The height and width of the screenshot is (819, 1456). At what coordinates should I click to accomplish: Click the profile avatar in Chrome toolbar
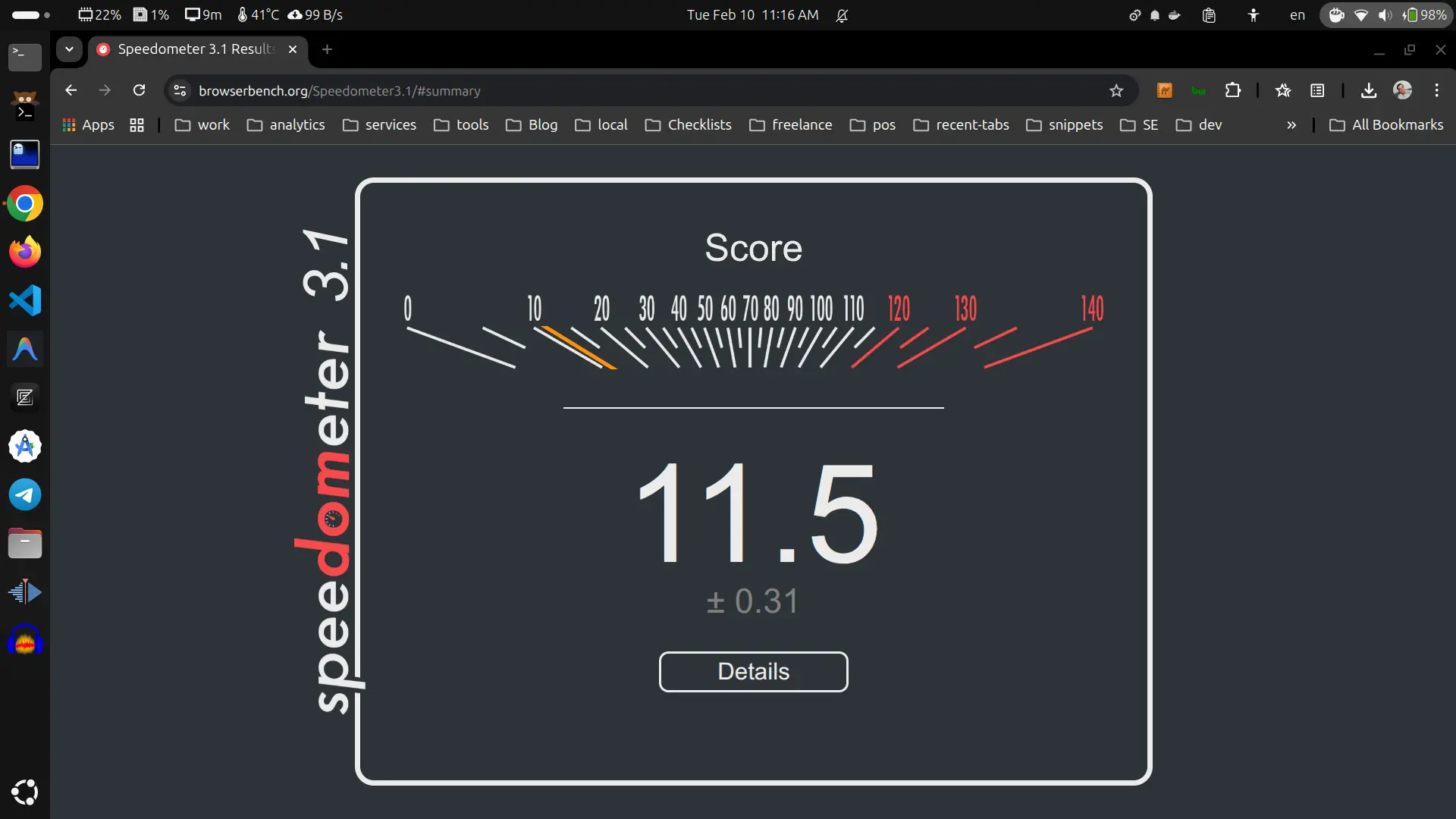[x=1403, y=90]
